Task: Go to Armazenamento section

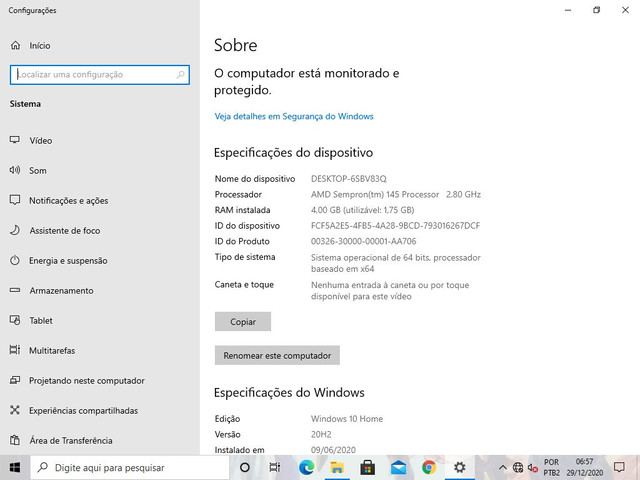Action: [61, 291]
